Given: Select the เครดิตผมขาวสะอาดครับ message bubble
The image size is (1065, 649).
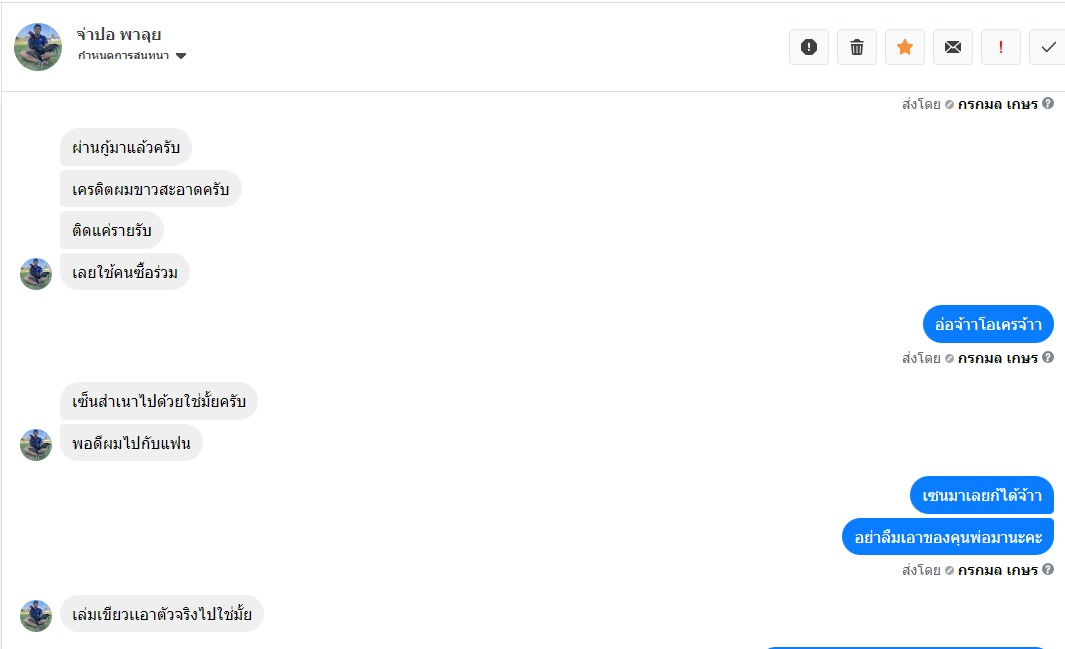Looking at the screenshot, I should pyautogui.click(x=150, y=189).
